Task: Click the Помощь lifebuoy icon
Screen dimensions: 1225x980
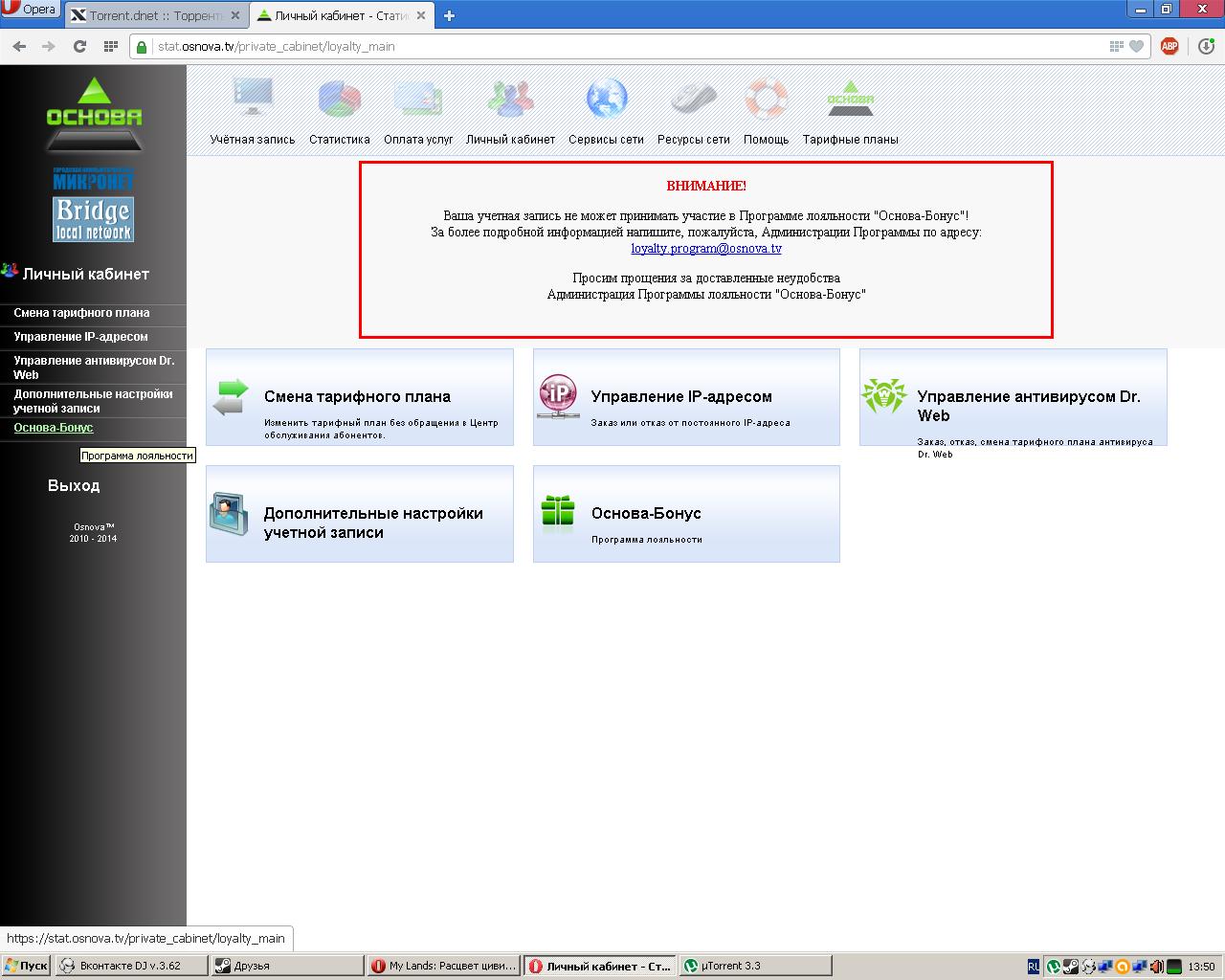Action: coord(766,99)
